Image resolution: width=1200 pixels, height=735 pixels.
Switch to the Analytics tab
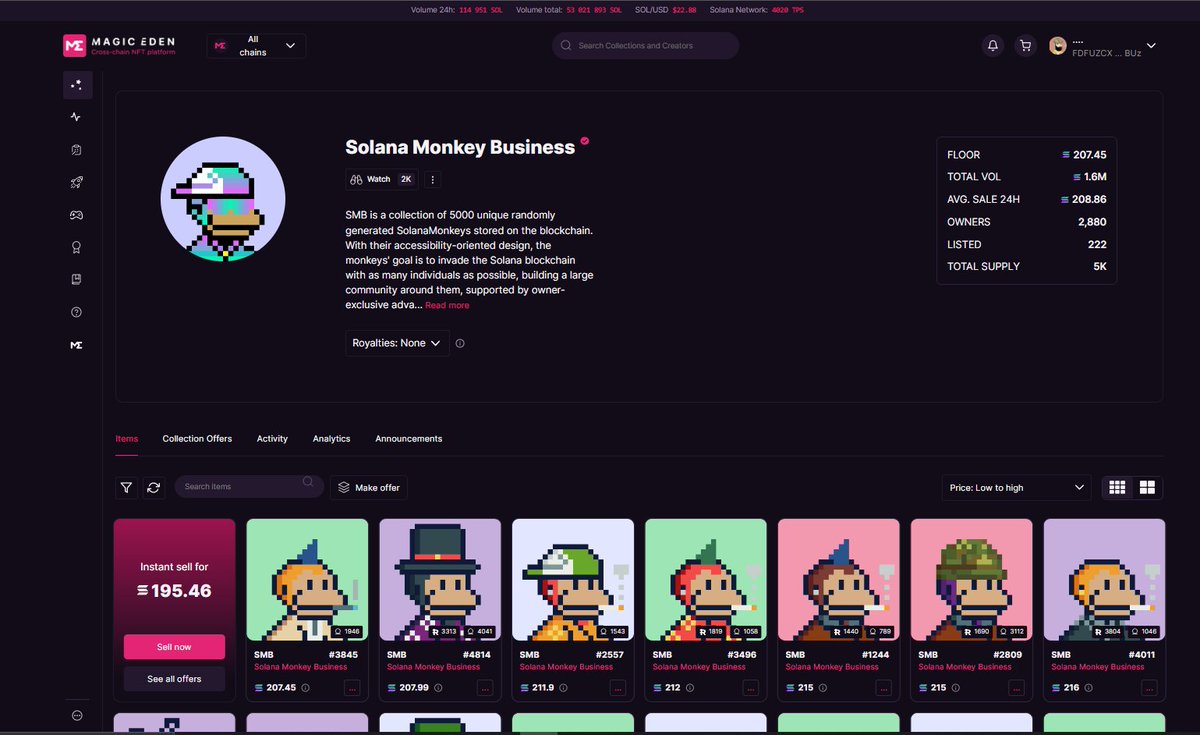[x=331, y=439]
